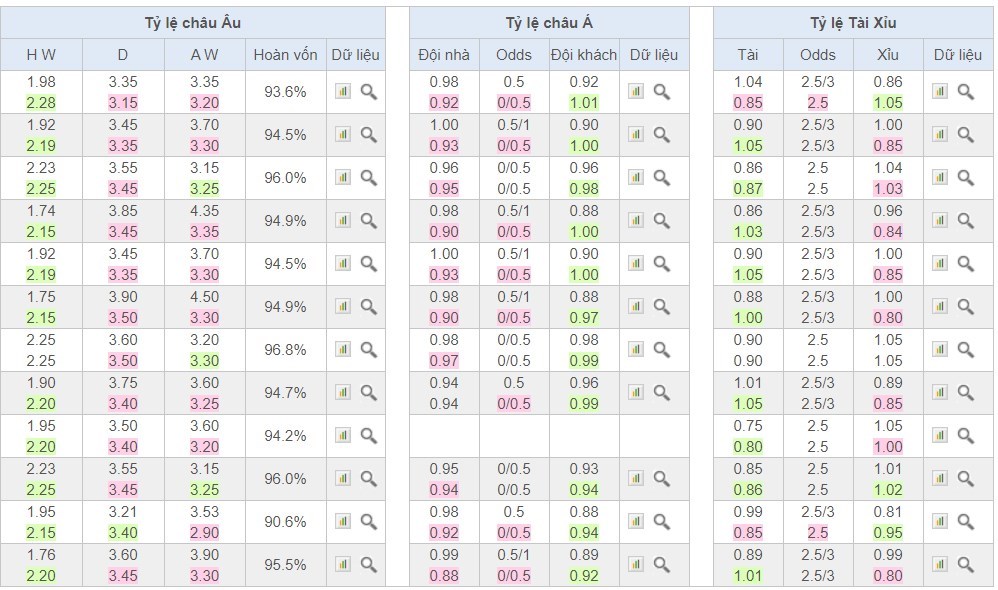Click the Tỷ lệ châu Âu table header
The height and width of the screenshot is (590, 998).
coord(193,23)
